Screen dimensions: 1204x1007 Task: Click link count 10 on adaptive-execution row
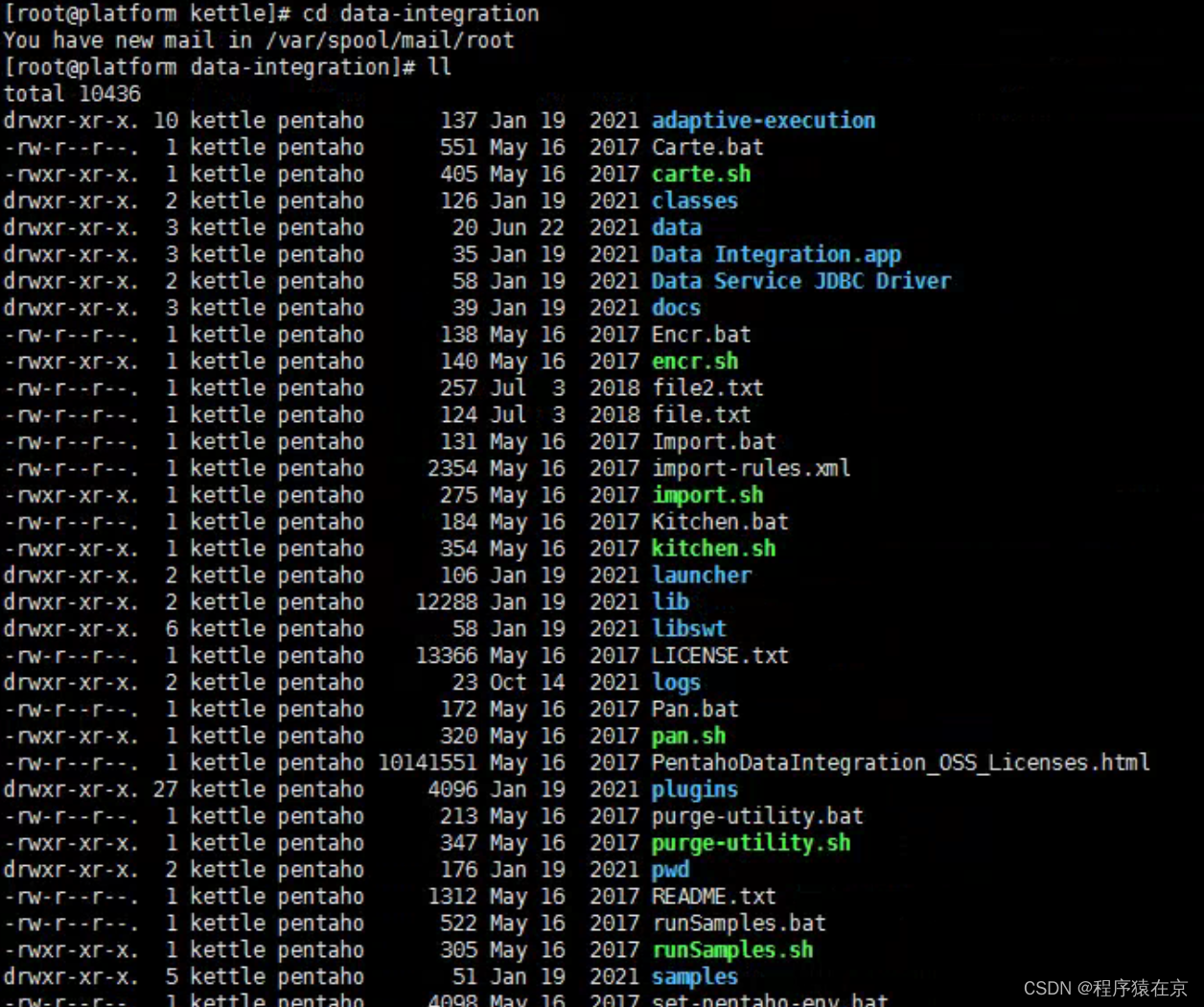click(x=165, y=121)
